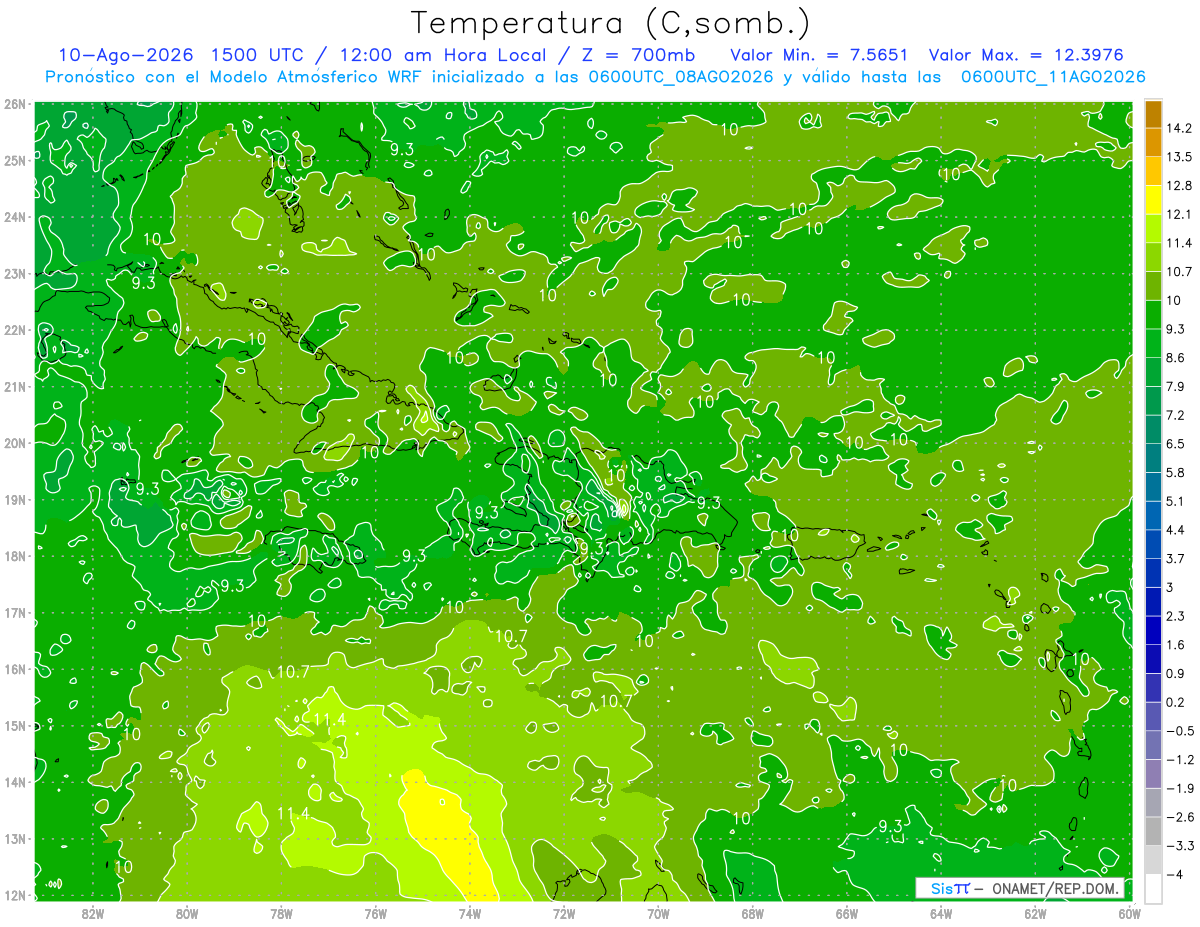Click the 25N latitude axis label
Viewport: 1200px width, 927px height.
tap(15, 160)
